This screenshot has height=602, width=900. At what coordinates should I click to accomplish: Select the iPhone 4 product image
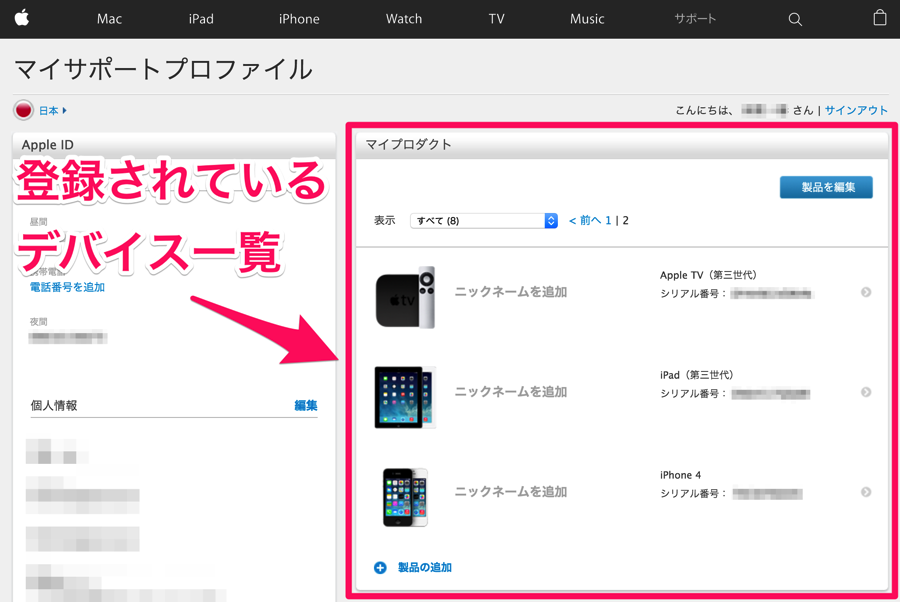[405, 497]
